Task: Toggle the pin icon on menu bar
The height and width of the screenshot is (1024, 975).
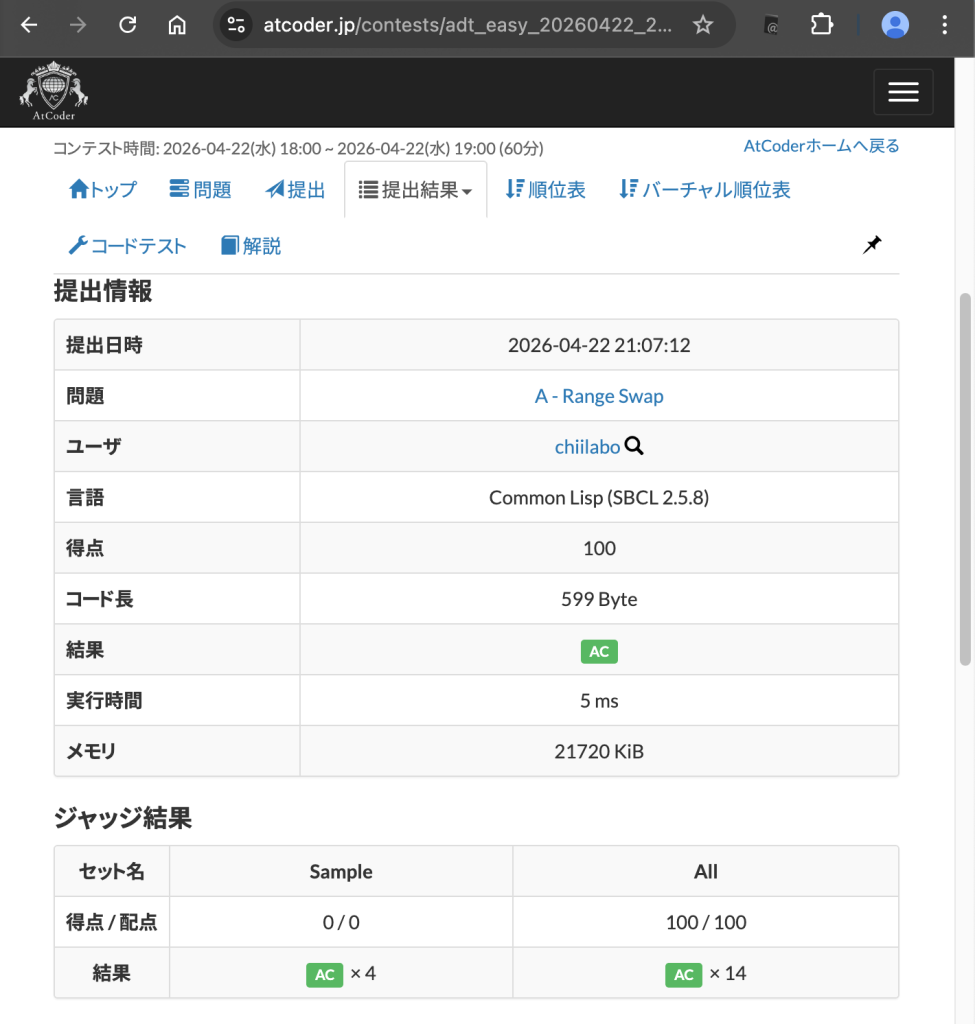Action: coord(872,245)
